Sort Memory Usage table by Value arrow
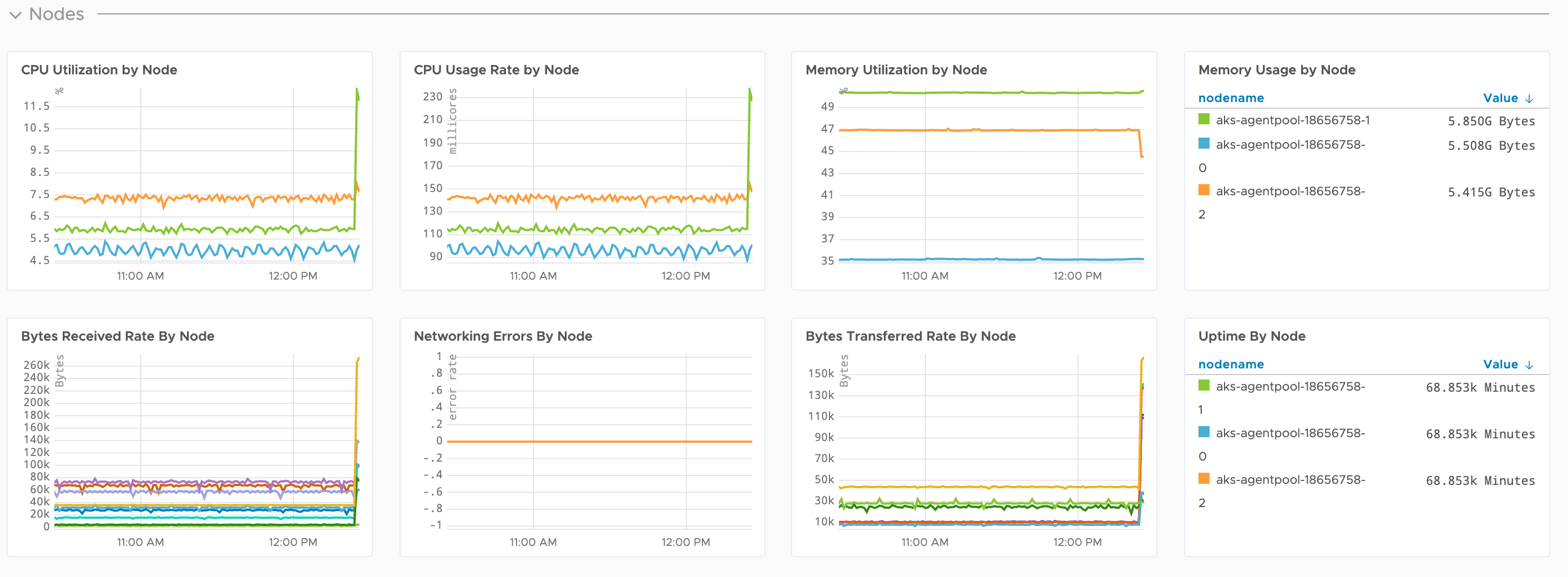The height and width of the screenshot is (577, 1568). [x=1529, y=99]
